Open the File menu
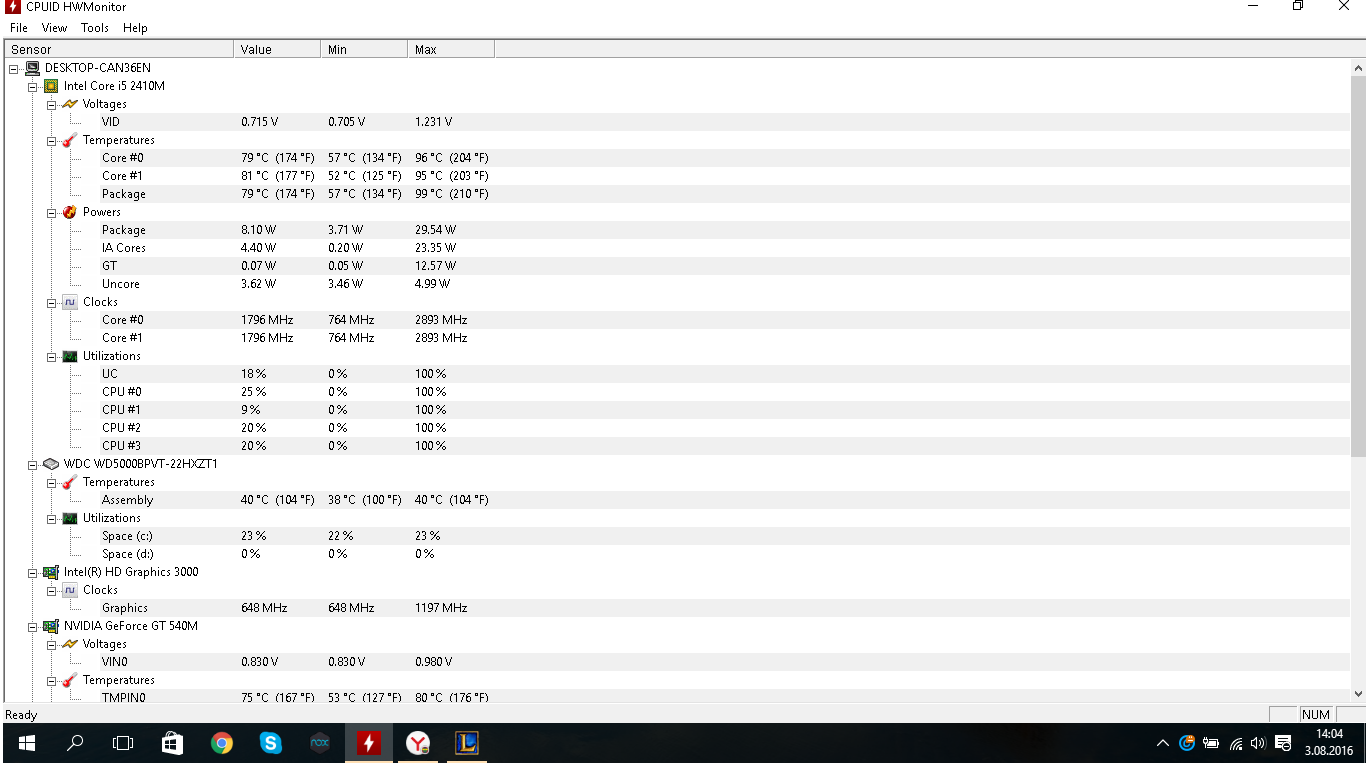The height and width of the screenshot is (768, 1366). (19, 28)
